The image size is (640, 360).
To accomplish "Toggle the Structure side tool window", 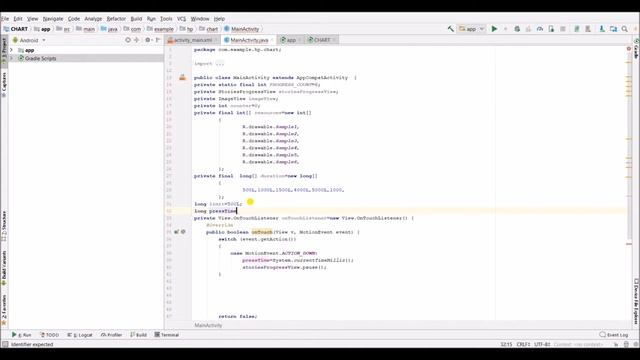I will click(x=4, y=226).
